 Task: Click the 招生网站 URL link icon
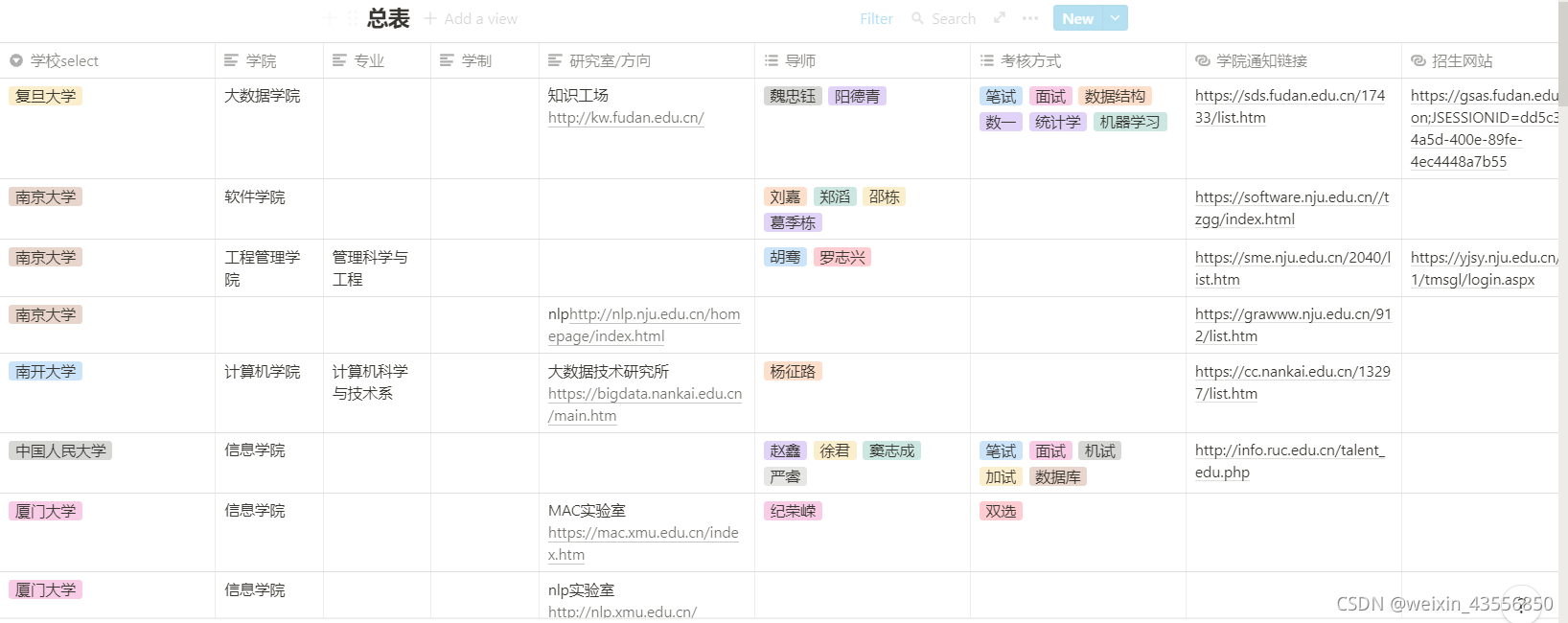point(1418,60)
